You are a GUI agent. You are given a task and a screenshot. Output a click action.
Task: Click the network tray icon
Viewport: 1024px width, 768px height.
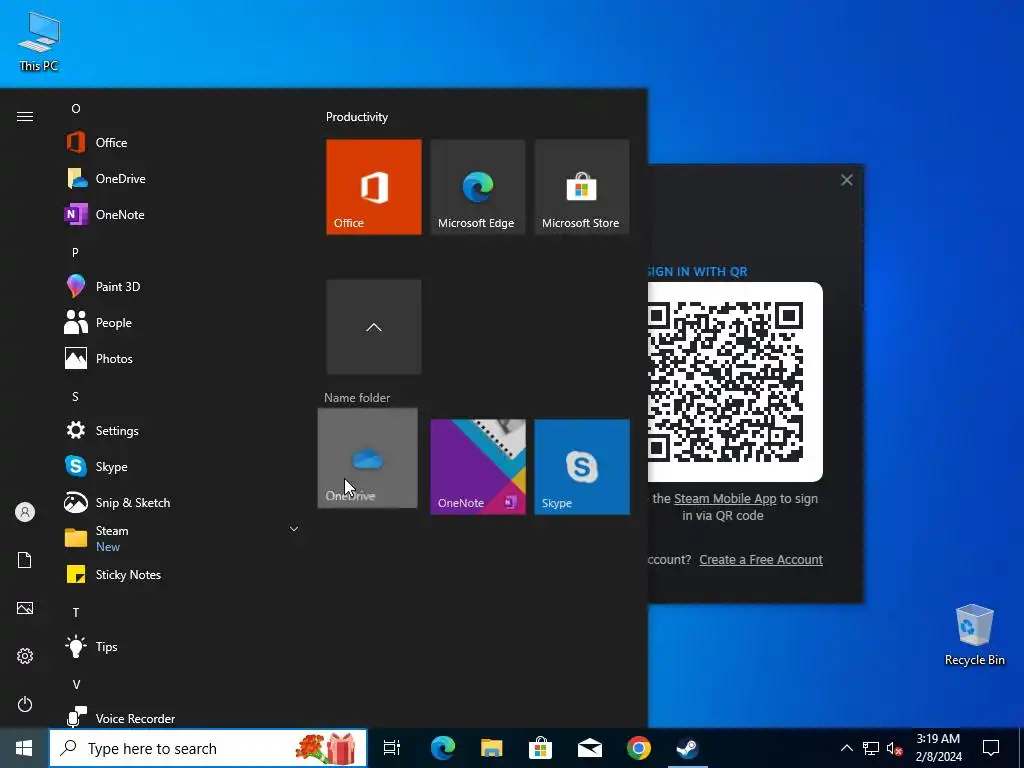pos(871,748)
